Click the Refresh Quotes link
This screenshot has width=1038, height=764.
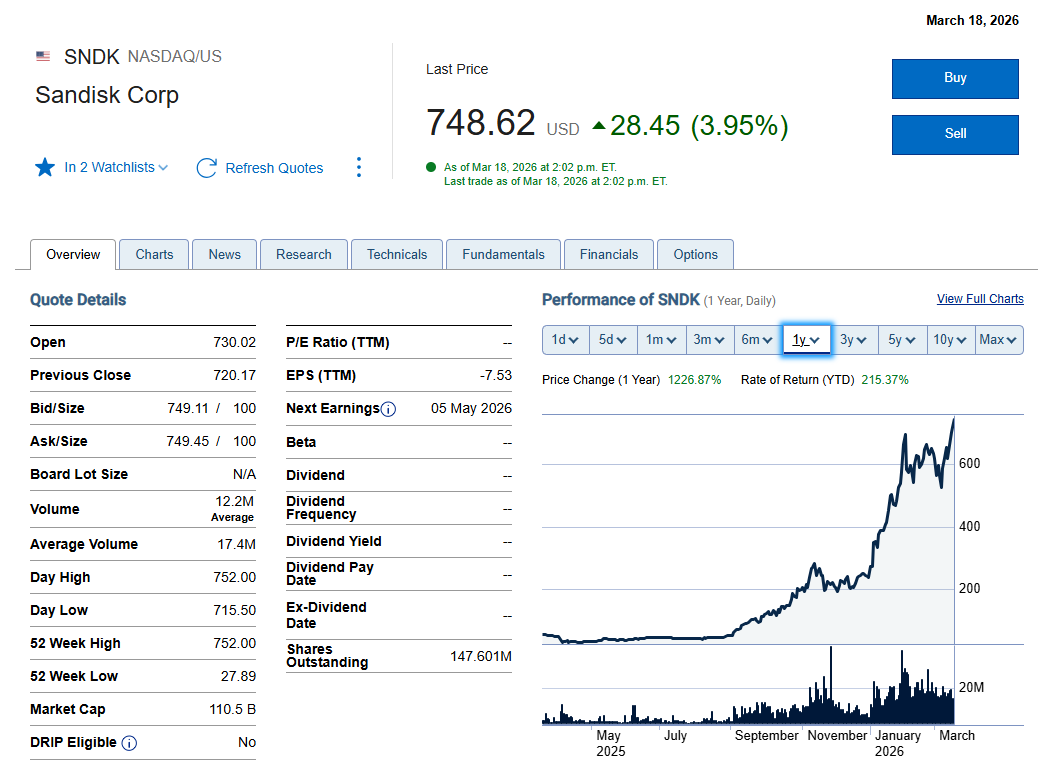(x=274, y=168)
